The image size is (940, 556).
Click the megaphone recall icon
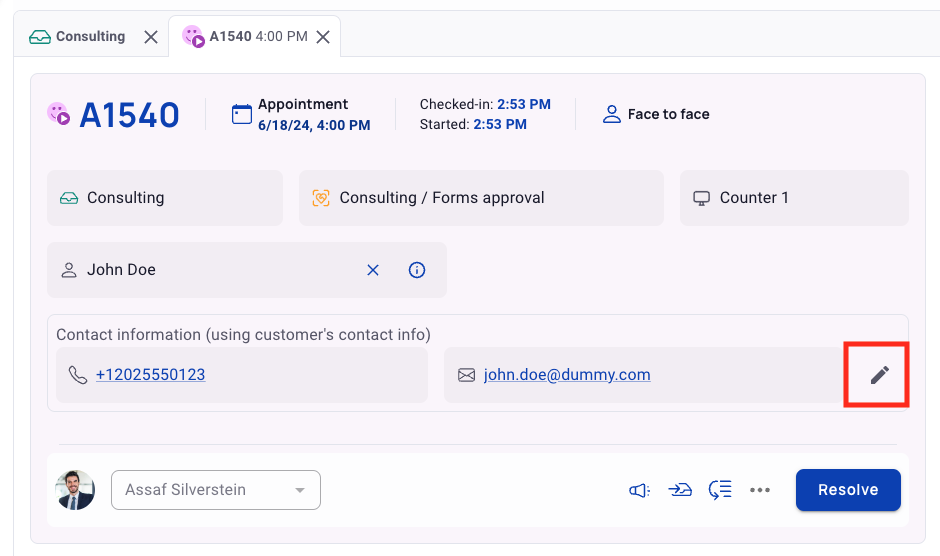coord(640,490)
